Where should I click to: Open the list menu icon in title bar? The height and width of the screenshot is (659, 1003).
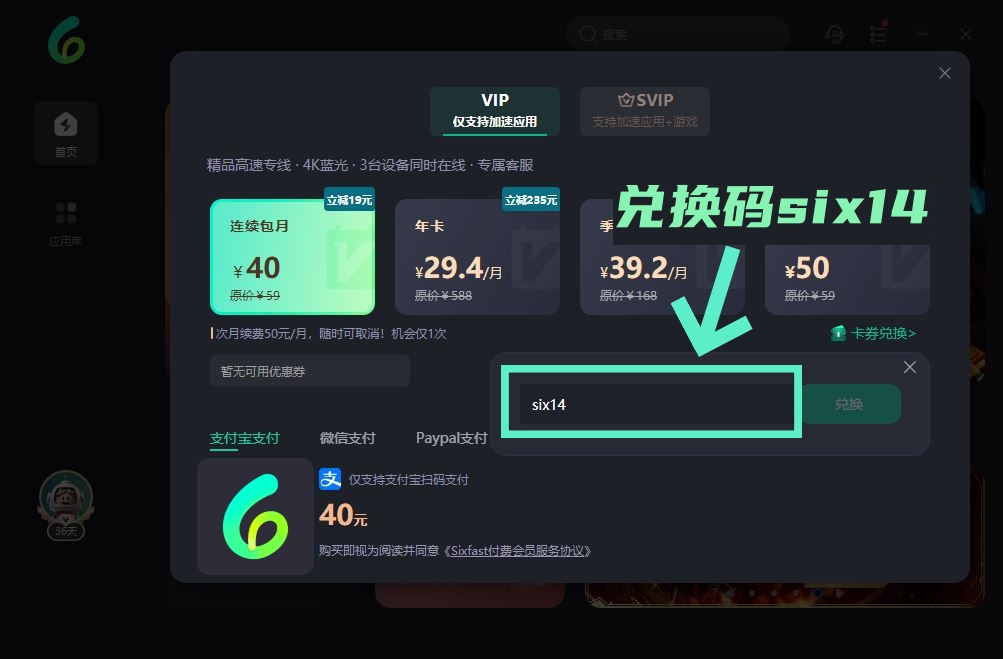878,33
